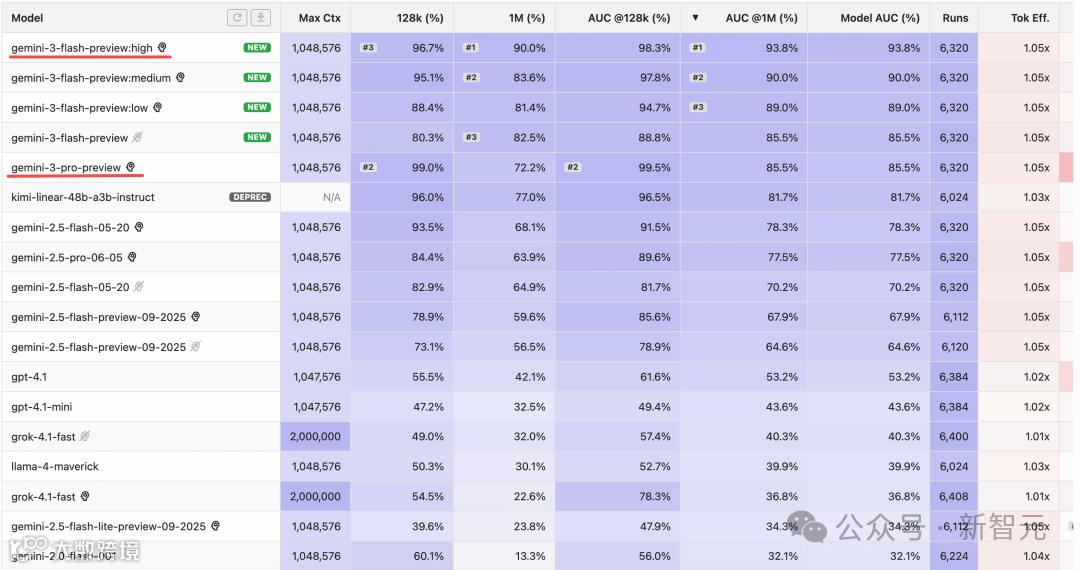Click no-reasoning icon in gemini-2.5-flash-05-20 row scoring 82.9%

(139, 286)
